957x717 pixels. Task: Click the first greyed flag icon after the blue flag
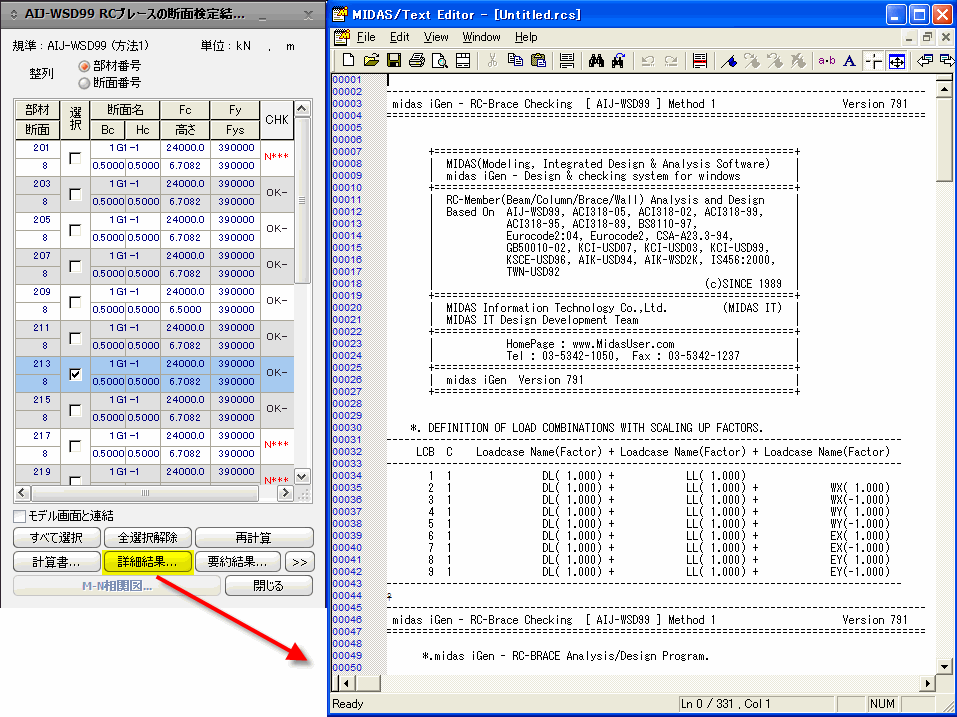[x=752, y=60]
